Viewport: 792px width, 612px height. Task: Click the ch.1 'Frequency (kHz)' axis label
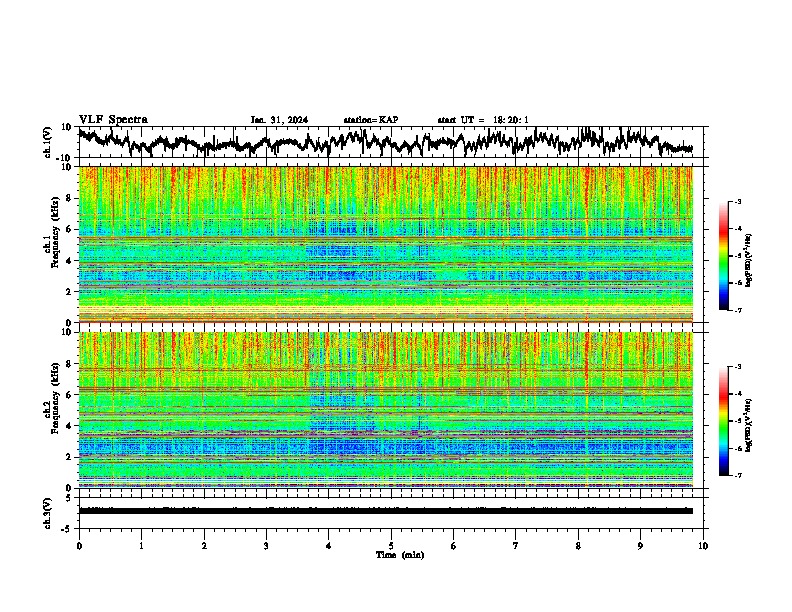55,232
